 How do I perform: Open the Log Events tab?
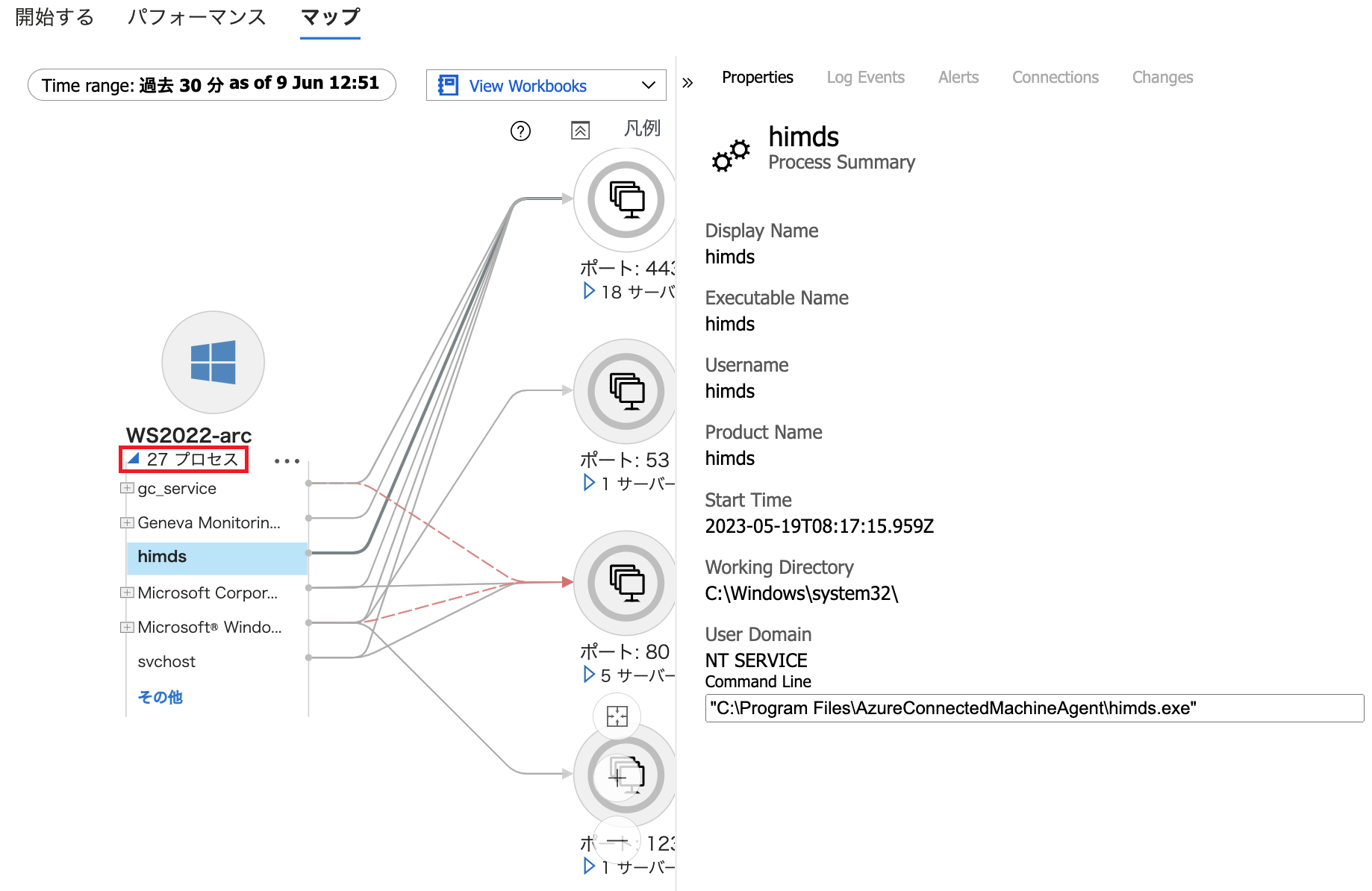865,77
